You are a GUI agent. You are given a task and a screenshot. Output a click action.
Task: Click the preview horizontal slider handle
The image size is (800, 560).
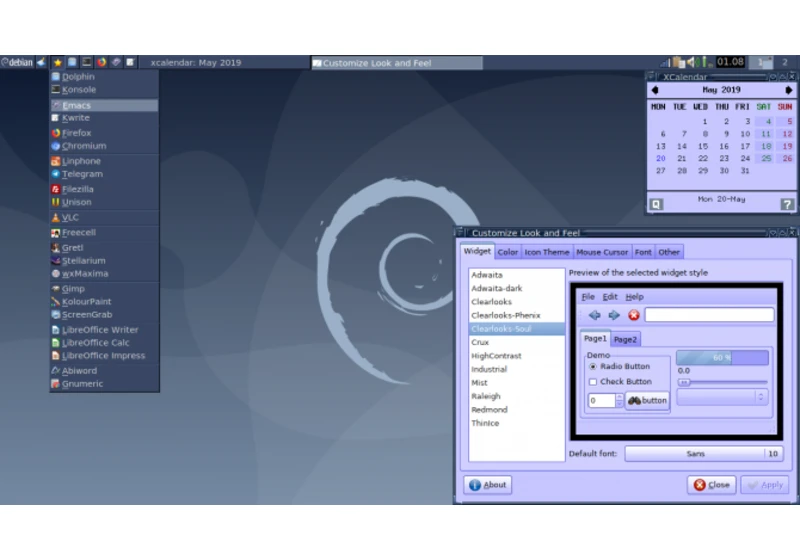point(684,382)
